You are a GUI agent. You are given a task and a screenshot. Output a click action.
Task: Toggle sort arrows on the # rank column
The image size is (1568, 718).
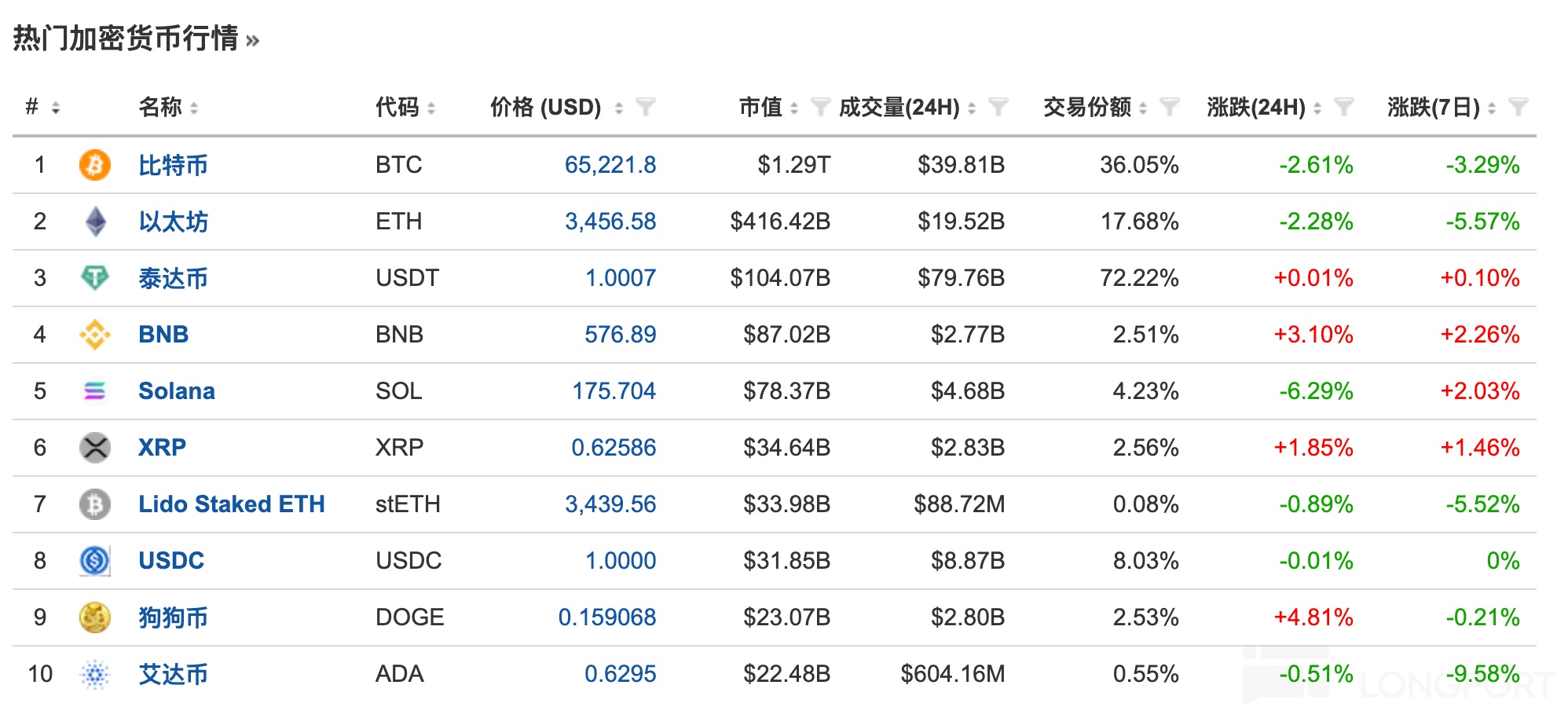tap(56, 108)
